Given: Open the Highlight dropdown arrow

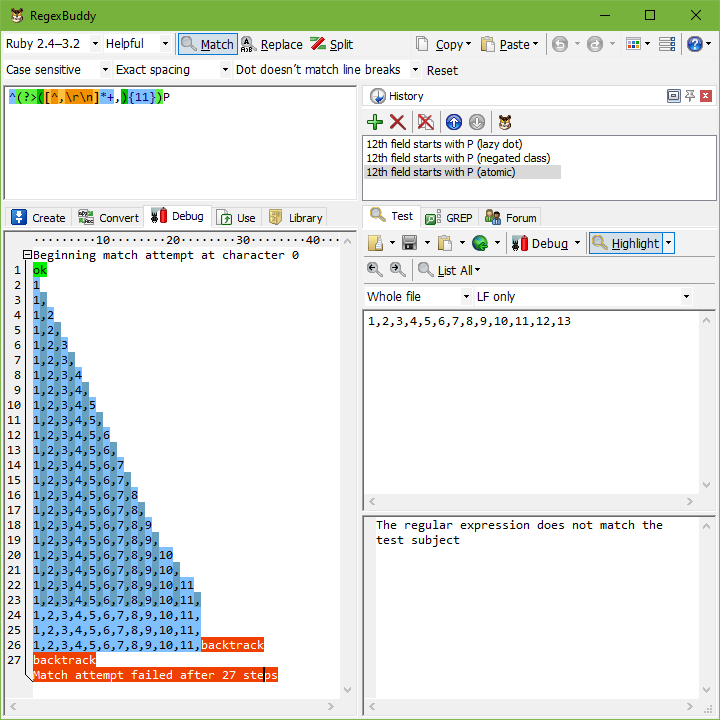Looking at the screenshot, I should (x=669, y=243).
